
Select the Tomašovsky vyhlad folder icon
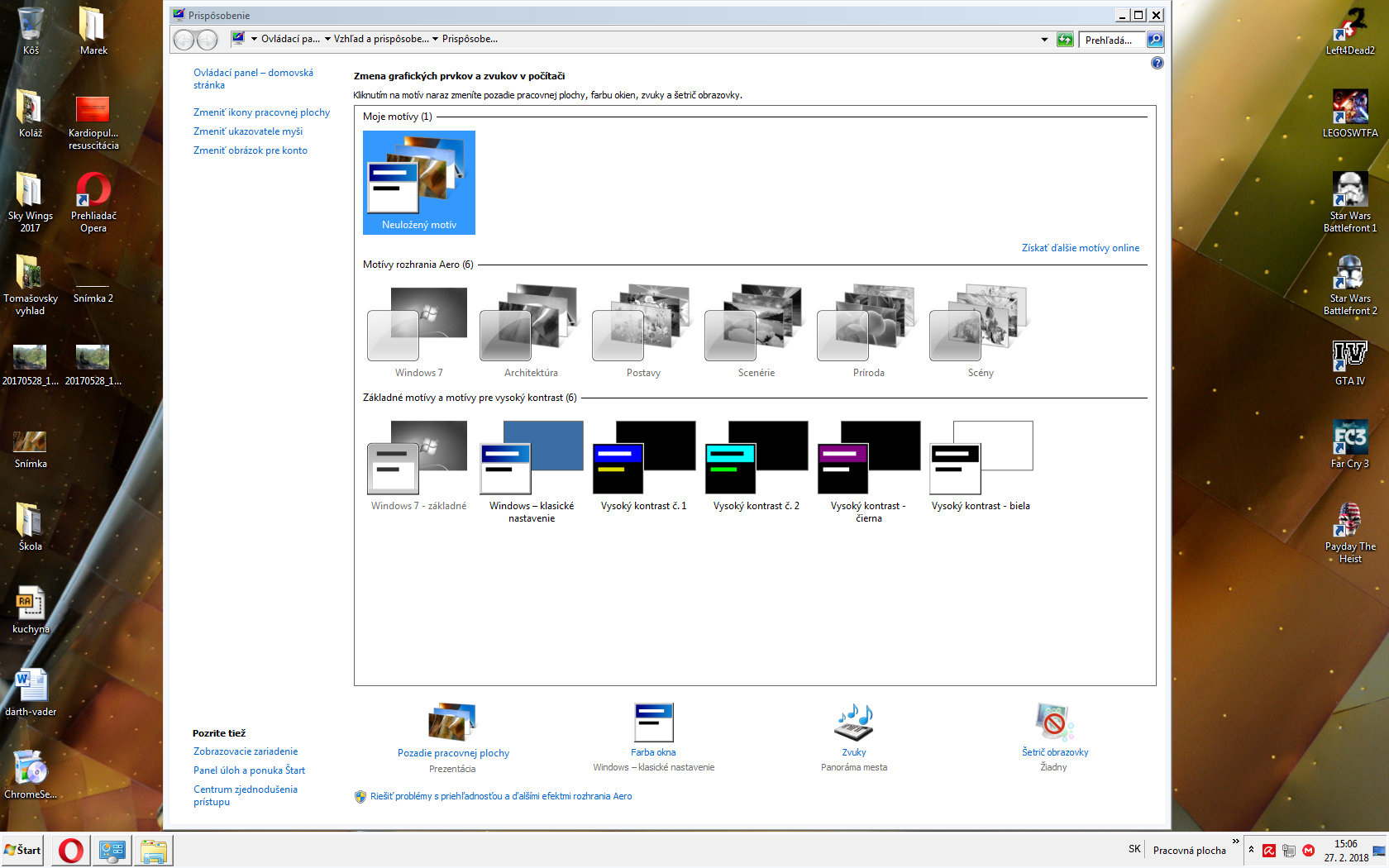click(x=31, y=285)
